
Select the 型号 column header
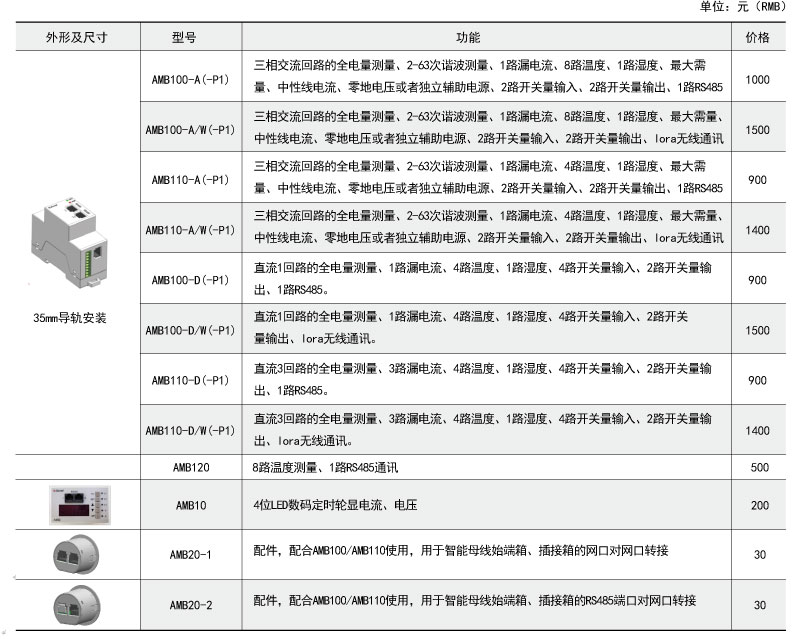(x=190, y=38)
